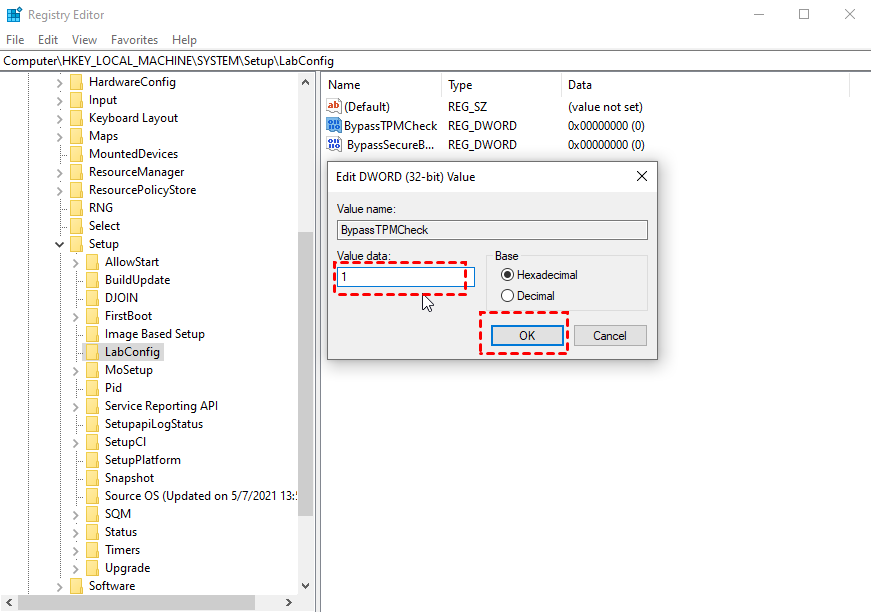Select the SetupPlatform key
The image size is (871, 612).
[143, 460]
